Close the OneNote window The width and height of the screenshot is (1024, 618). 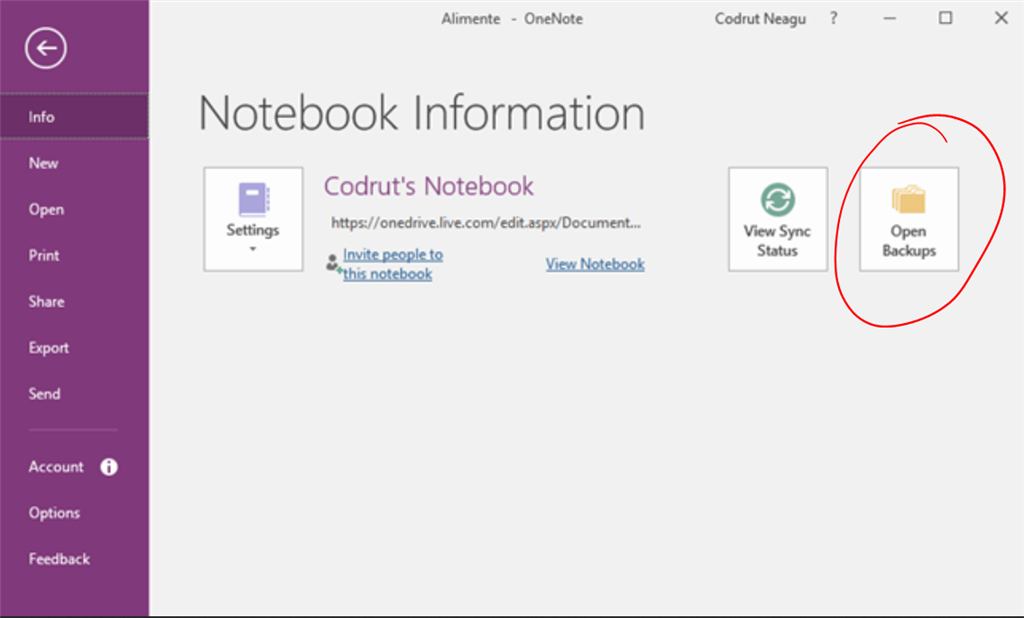(1001, 18)
